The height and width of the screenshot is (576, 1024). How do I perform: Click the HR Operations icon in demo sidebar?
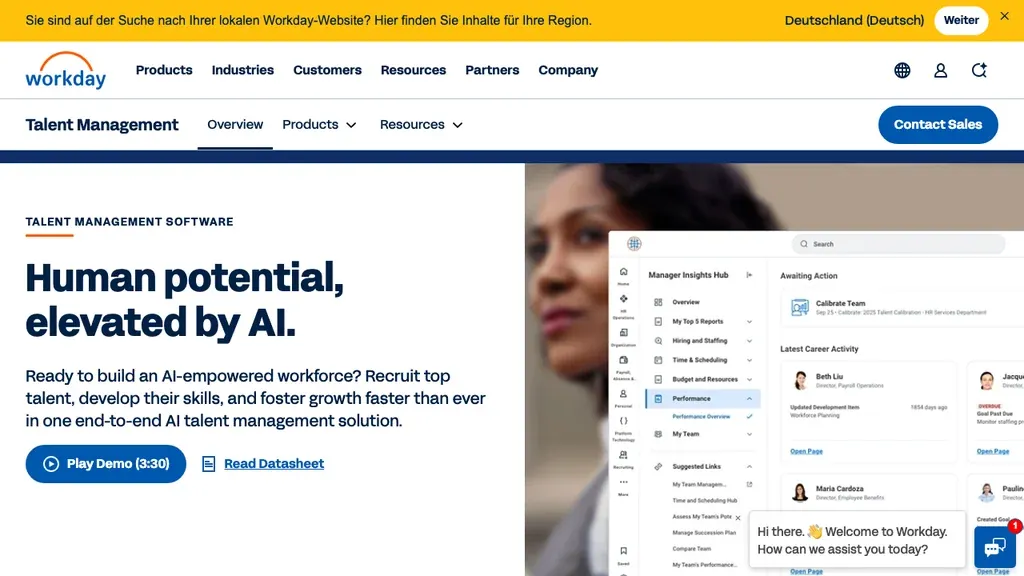[x=624, y=299]
